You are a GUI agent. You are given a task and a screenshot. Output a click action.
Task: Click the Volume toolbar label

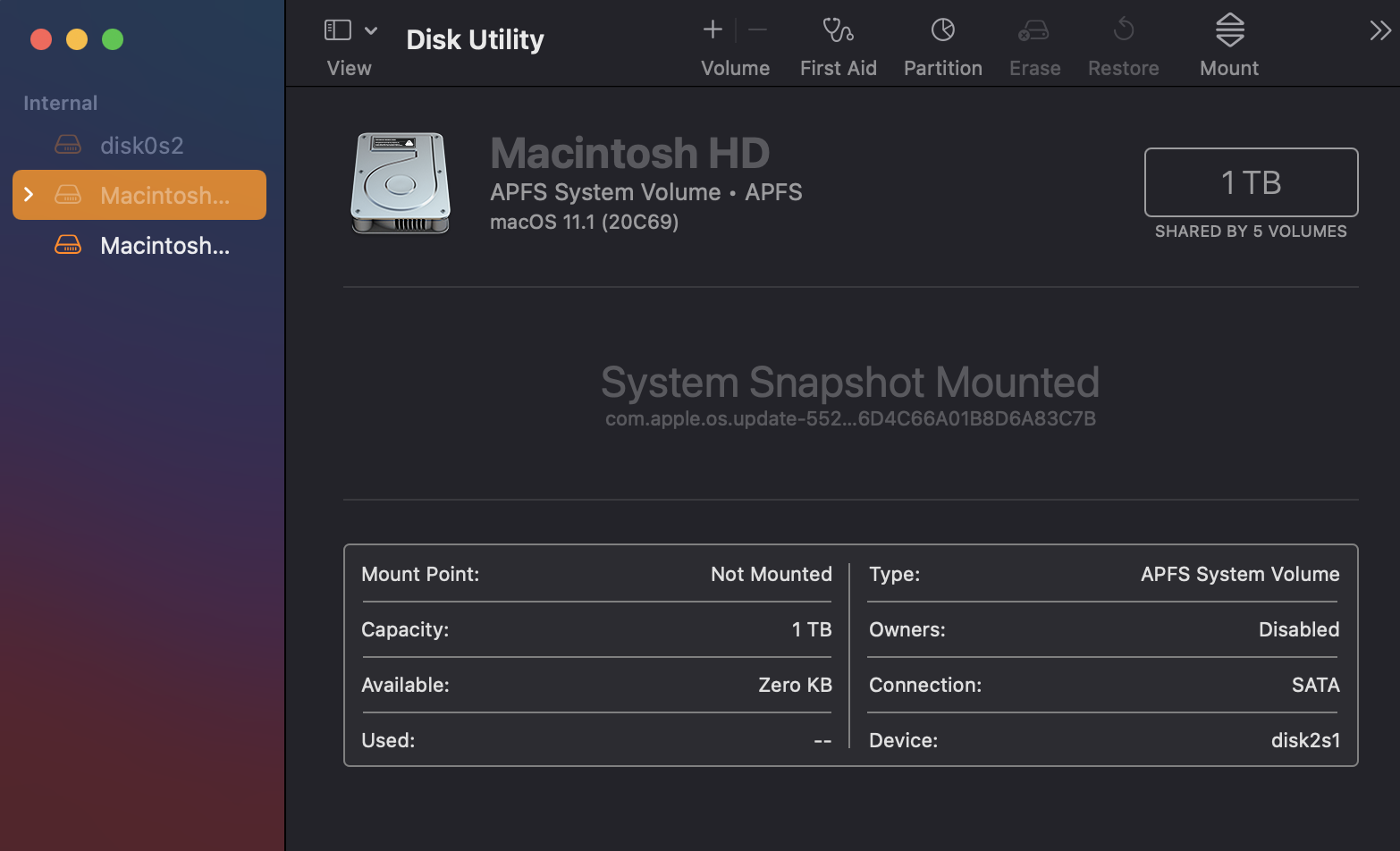coord(735,68)
